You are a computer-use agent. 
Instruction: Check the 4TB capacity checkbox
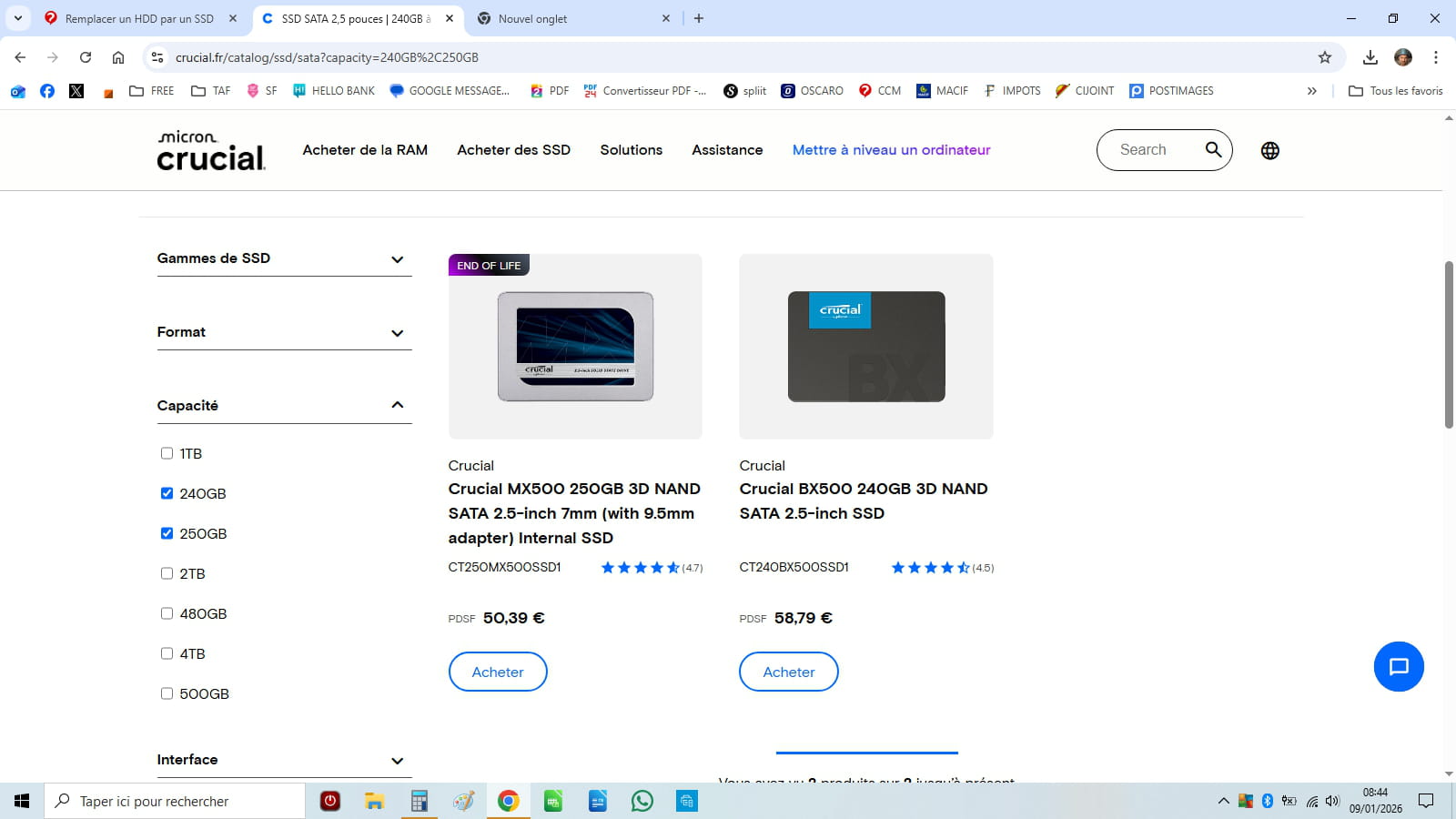167,653
